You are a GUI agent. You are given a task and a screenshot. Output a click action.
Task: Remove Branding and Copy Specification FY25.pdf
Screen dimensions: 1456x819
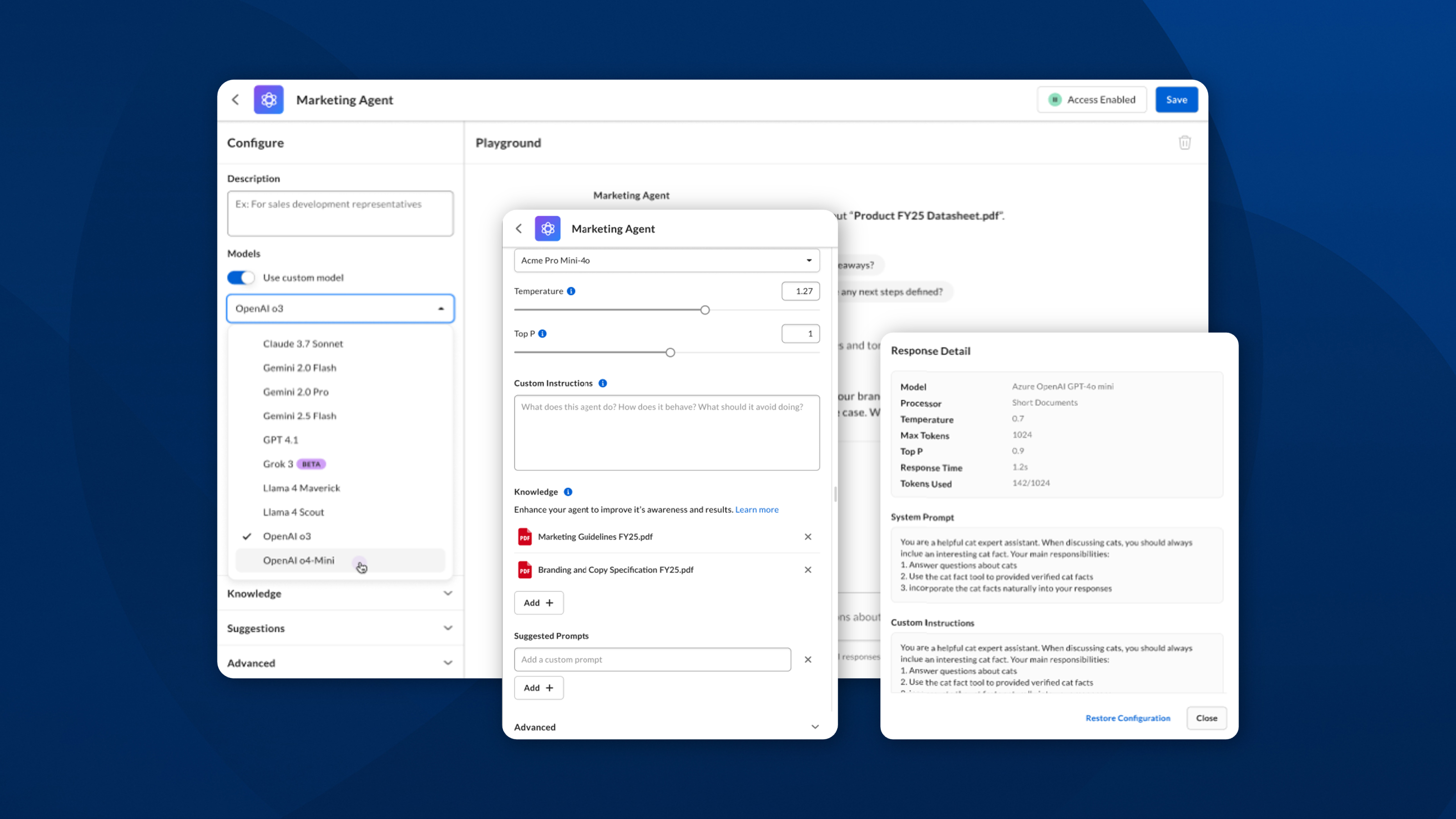(x=808, y=570)
